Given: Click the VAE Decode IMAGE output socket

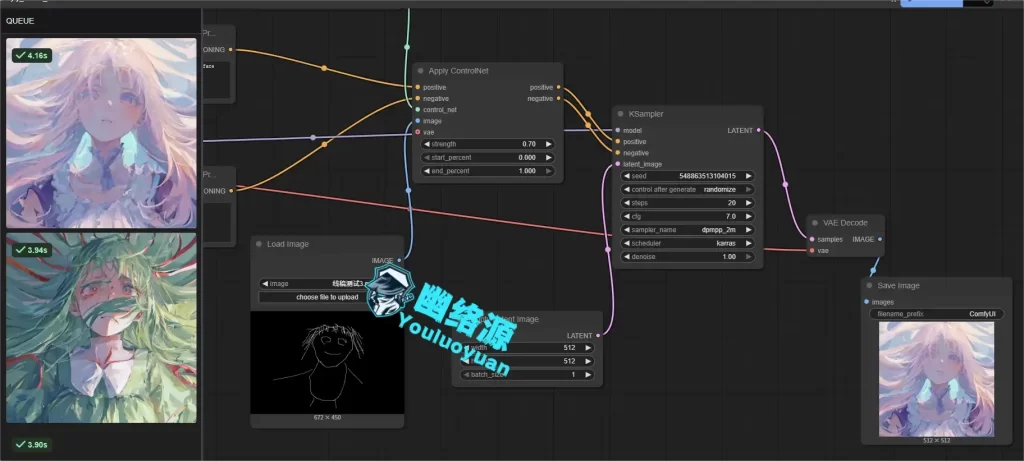Looking at the screenshot, I should [x=878, y=240].
